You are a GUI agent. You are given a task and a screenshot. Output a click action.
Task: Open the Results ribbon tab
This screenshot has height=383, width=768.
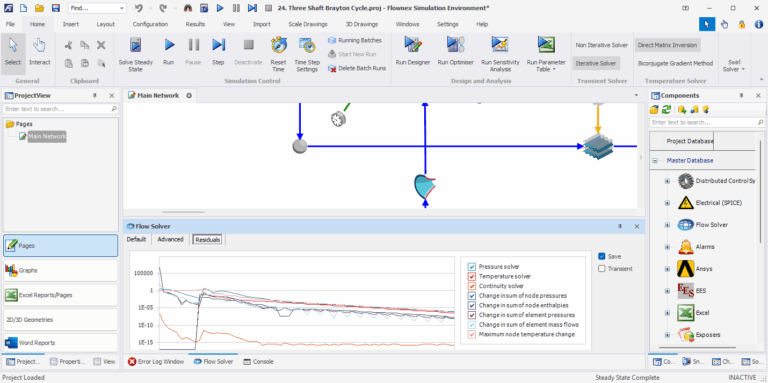tap(195, 24)
